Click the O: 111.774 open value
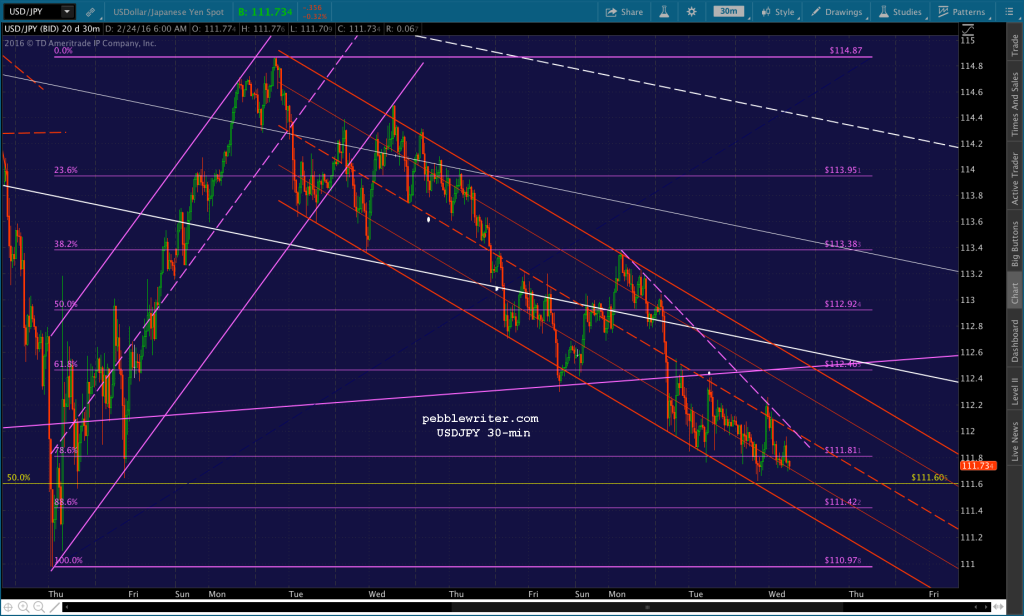This screenshot has height=616, width=1024. tap(214, 29)
